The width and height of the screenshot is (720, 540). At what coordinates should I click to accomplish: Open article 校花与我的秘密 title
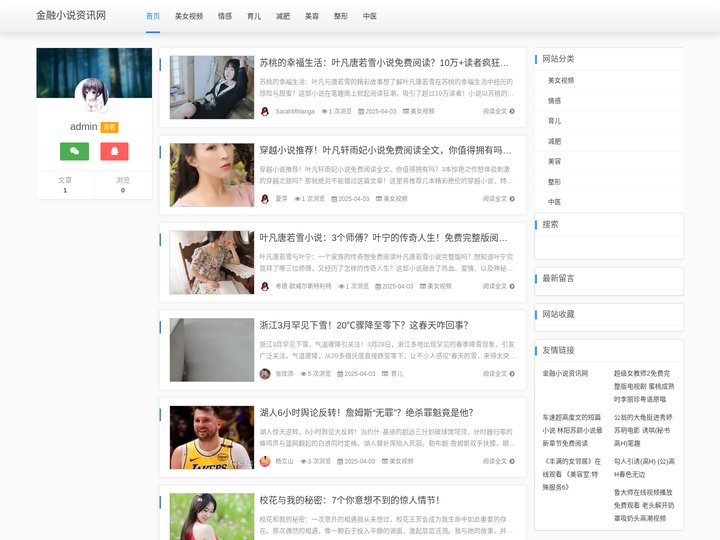click(x=349, y=500)
